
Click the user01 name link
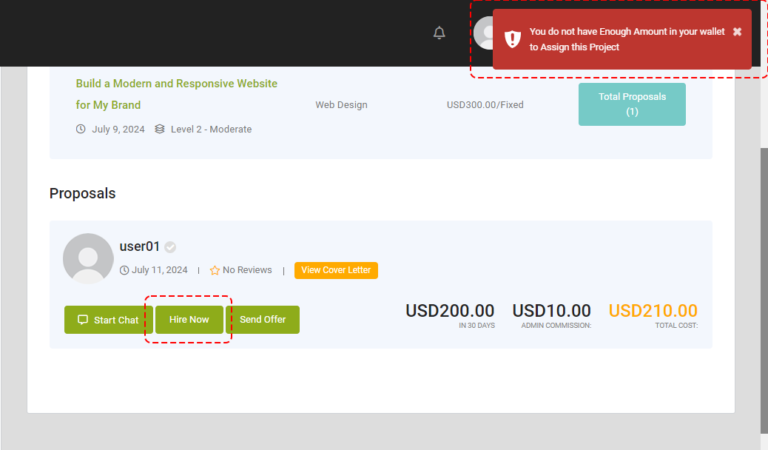140,246
